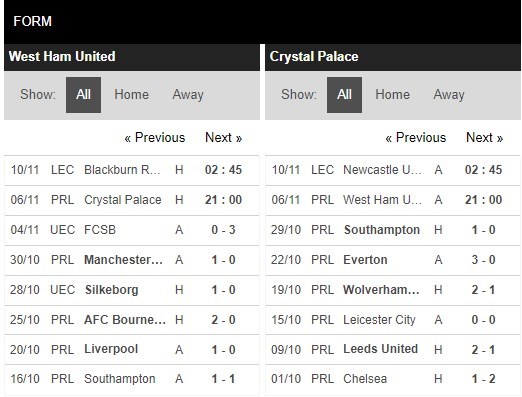Screen dimensions: 522x397
Task: Go to Previous West Ham United matches
Action: [155, 137]
